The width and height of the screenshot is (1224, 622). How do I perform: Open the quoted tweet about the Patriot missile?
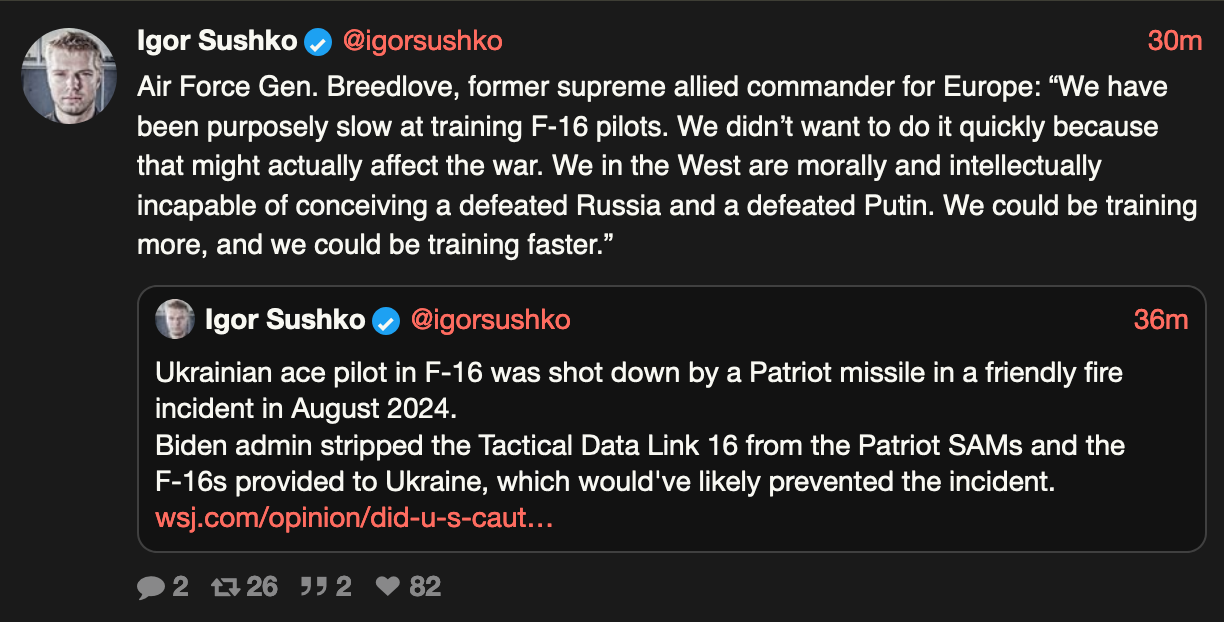tap(672, 419)
